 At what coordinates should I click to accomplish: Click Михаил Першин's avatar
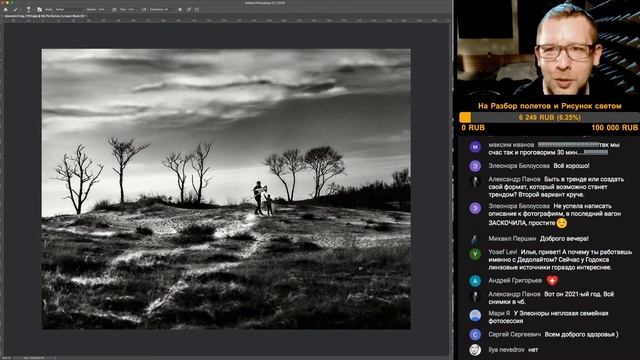point(475,239)
